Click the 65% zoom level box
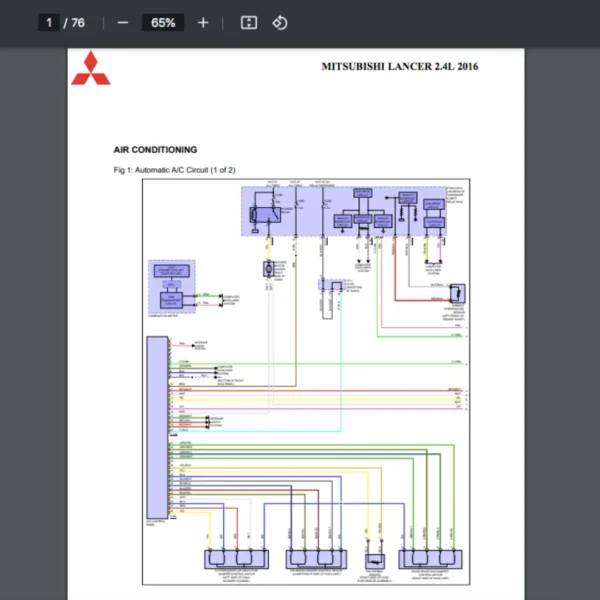This screenshot has width=600, height=600. click(x=163, y=22)
